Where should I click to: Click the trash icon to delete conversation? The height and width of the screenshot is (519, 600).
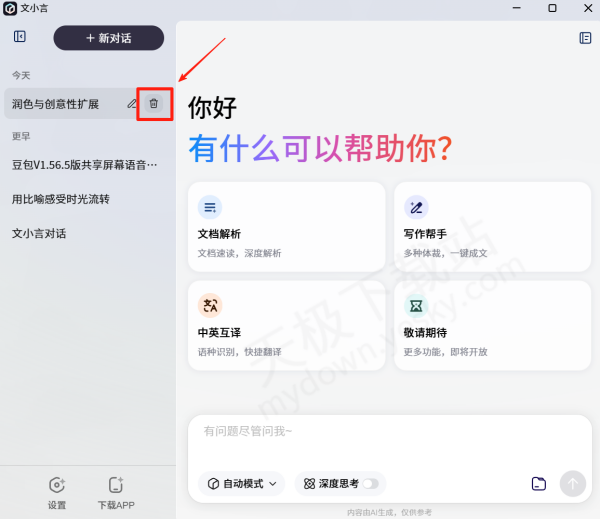click(x=153, y=104)
